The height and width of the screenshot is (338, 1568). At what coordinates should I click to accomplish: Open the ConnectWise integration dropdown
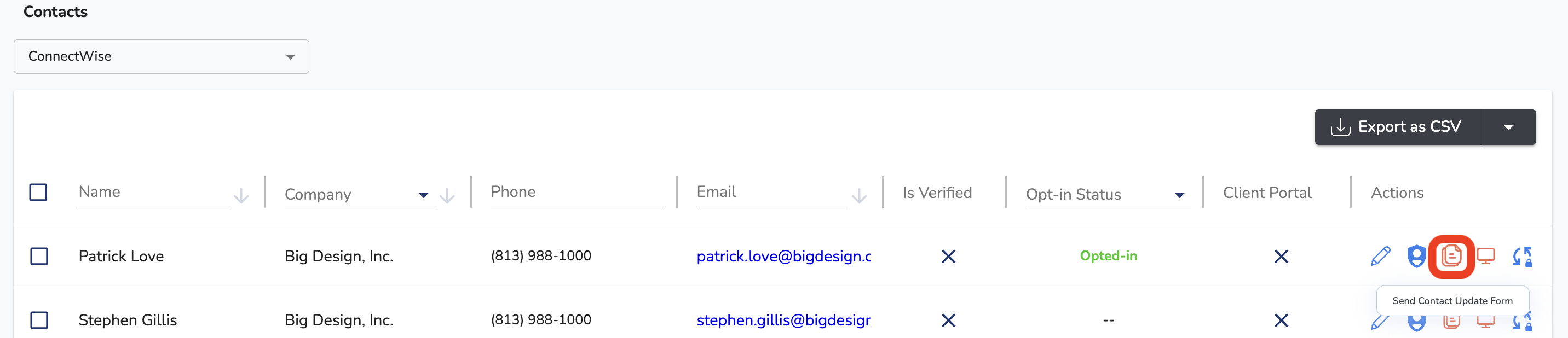[x=162, y=56]
